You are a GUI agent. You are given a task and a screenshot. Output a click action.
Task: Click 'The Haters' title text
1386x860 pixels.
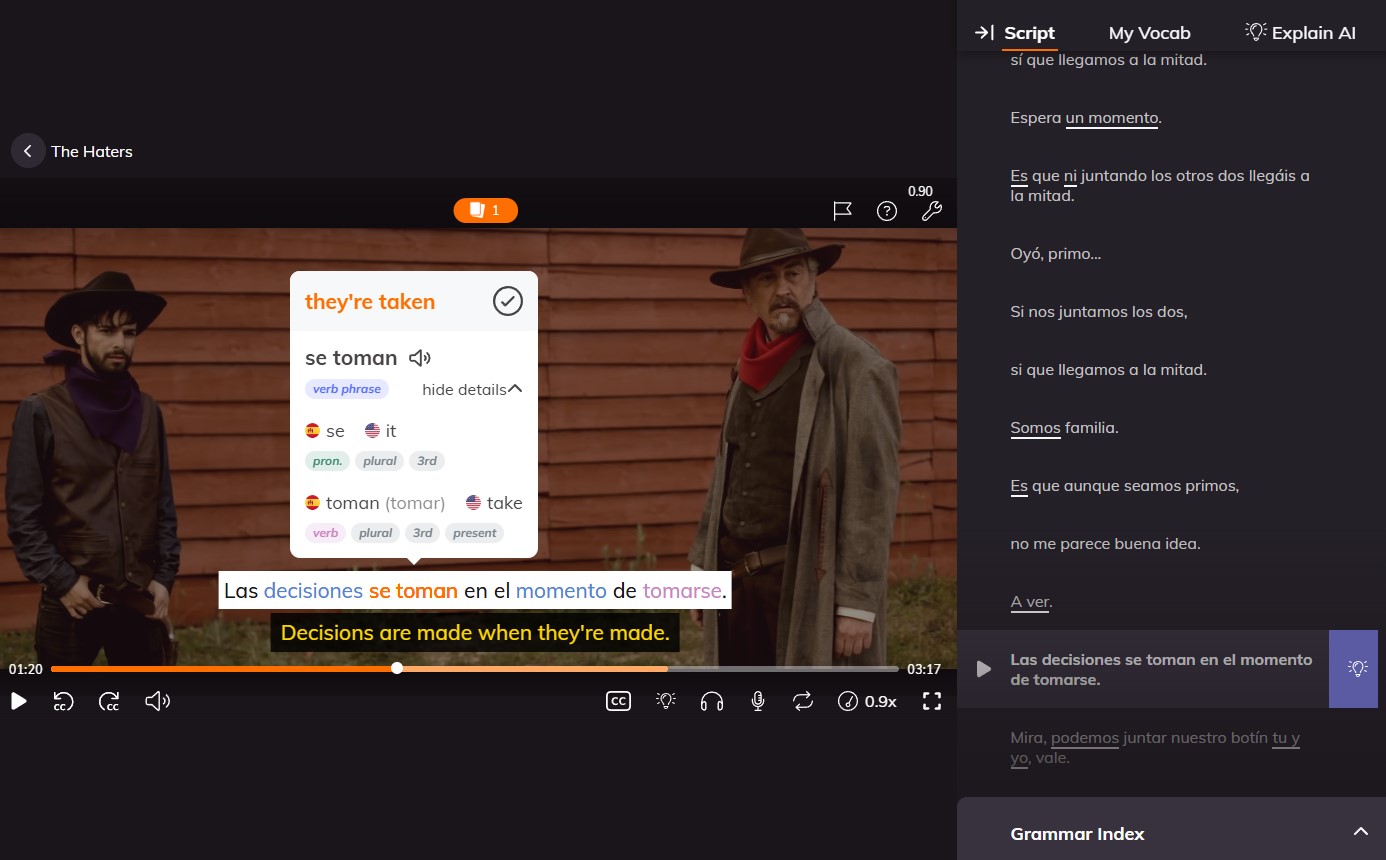click(92, 151)
